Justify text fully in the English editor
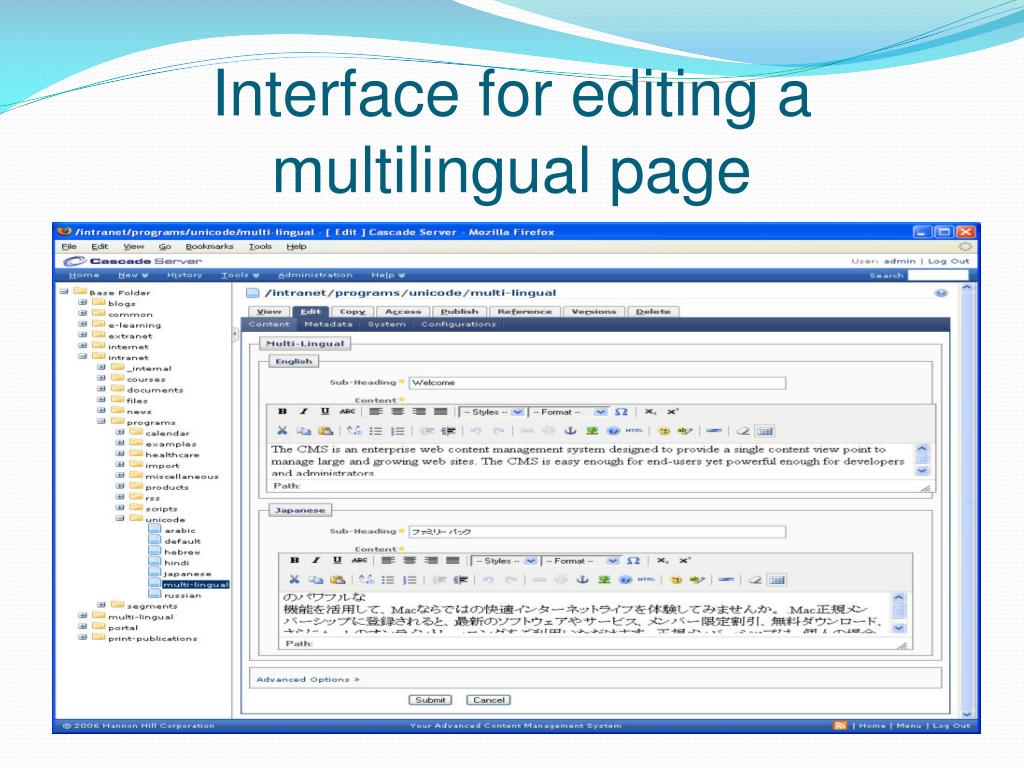This screenshot has height=768, width=1024. (441, 411)
